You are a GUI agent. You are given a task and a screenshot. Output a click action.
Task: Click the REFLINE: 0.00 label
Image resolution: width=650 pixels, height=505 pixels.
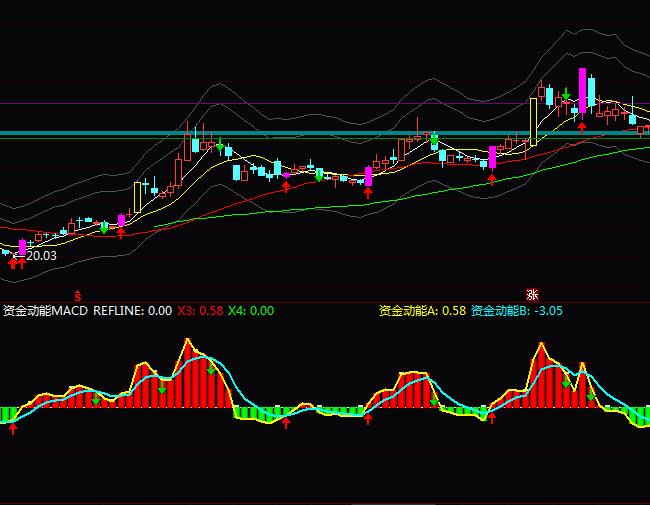132,311
